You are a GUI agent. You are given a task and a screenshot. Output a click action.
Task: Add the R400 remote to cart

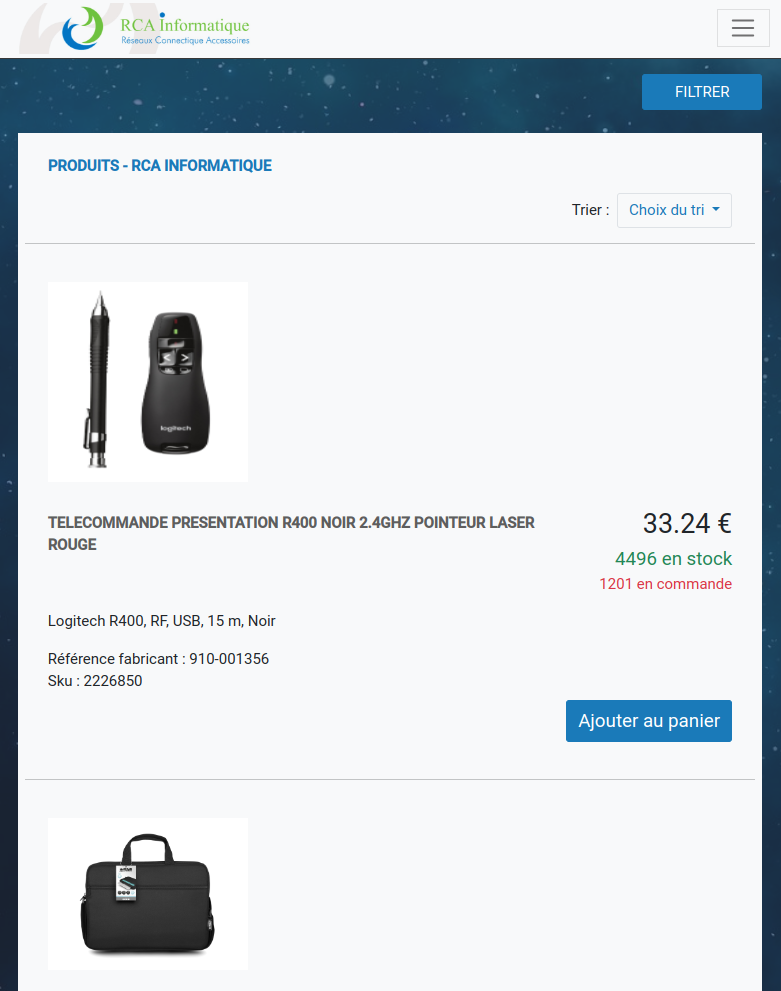click(x=649, y=721)
